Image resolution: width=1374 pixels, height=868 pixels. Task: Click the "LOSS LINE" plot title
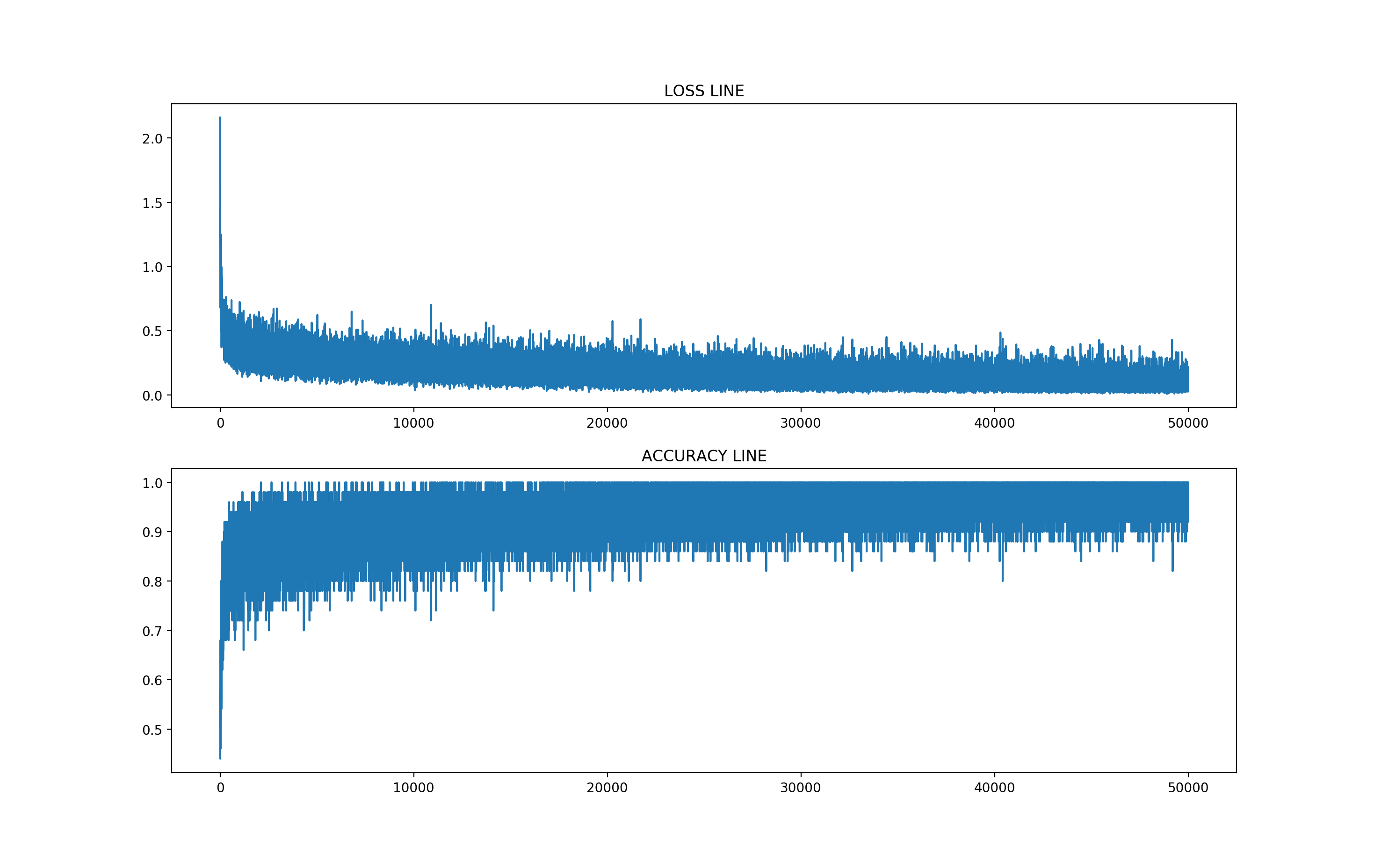703,91
